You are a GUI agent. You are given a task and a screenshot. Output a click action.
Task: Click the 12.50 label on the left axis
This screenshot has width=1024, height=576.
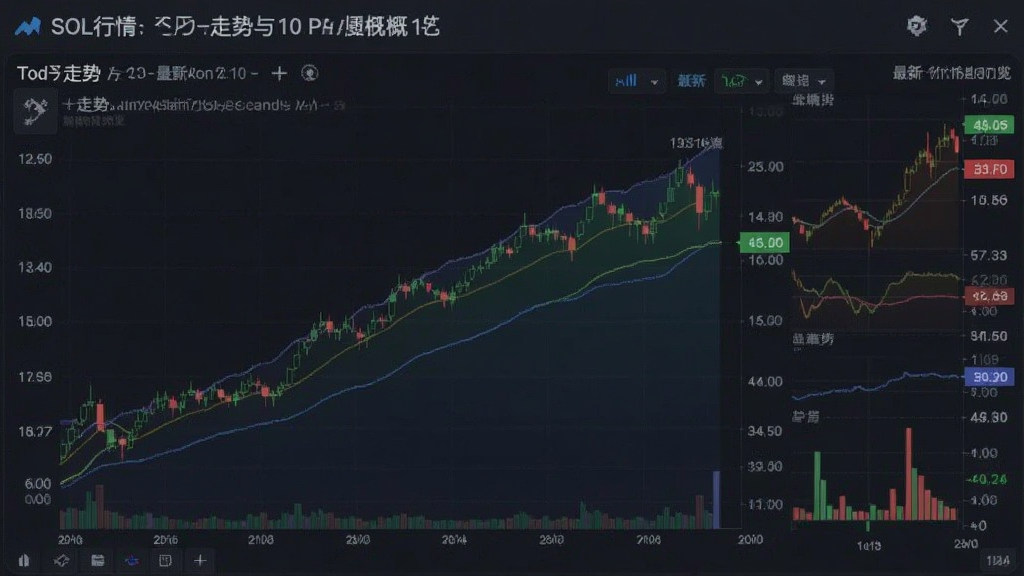click(x=35, y=159)
